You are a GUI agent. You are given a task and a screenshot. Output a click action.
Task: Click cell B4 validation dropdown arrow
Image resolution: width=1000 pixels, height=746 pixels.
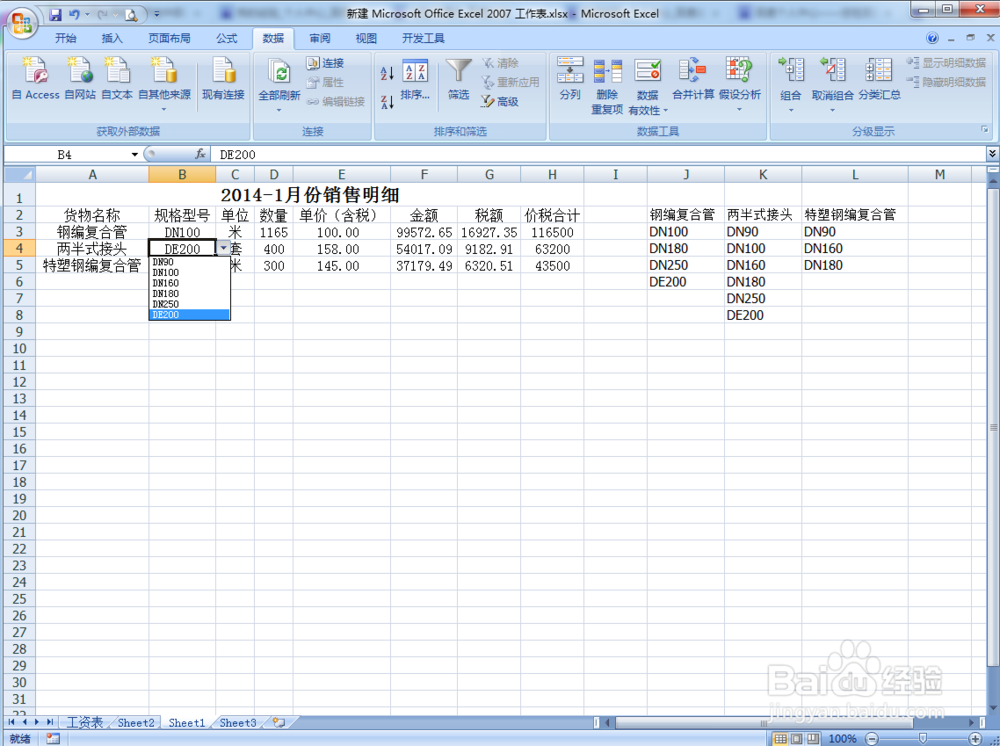(x=223, y=248)
